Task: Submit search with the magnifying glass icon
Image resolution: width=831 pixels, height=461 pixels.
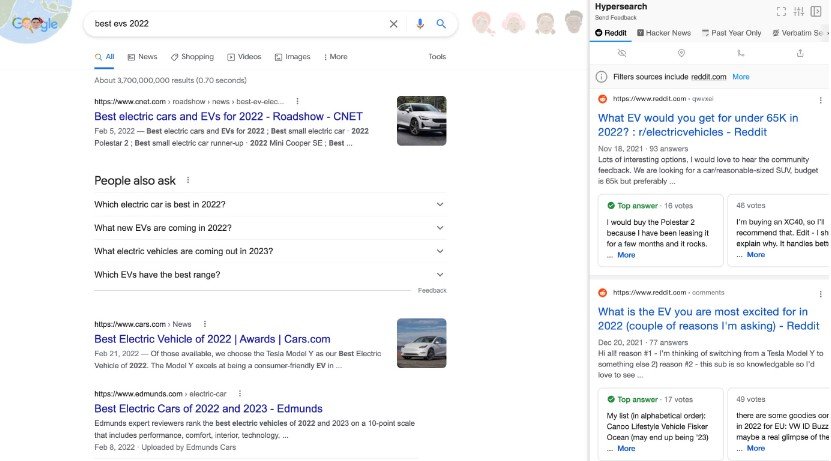Action: pos(441,24)
